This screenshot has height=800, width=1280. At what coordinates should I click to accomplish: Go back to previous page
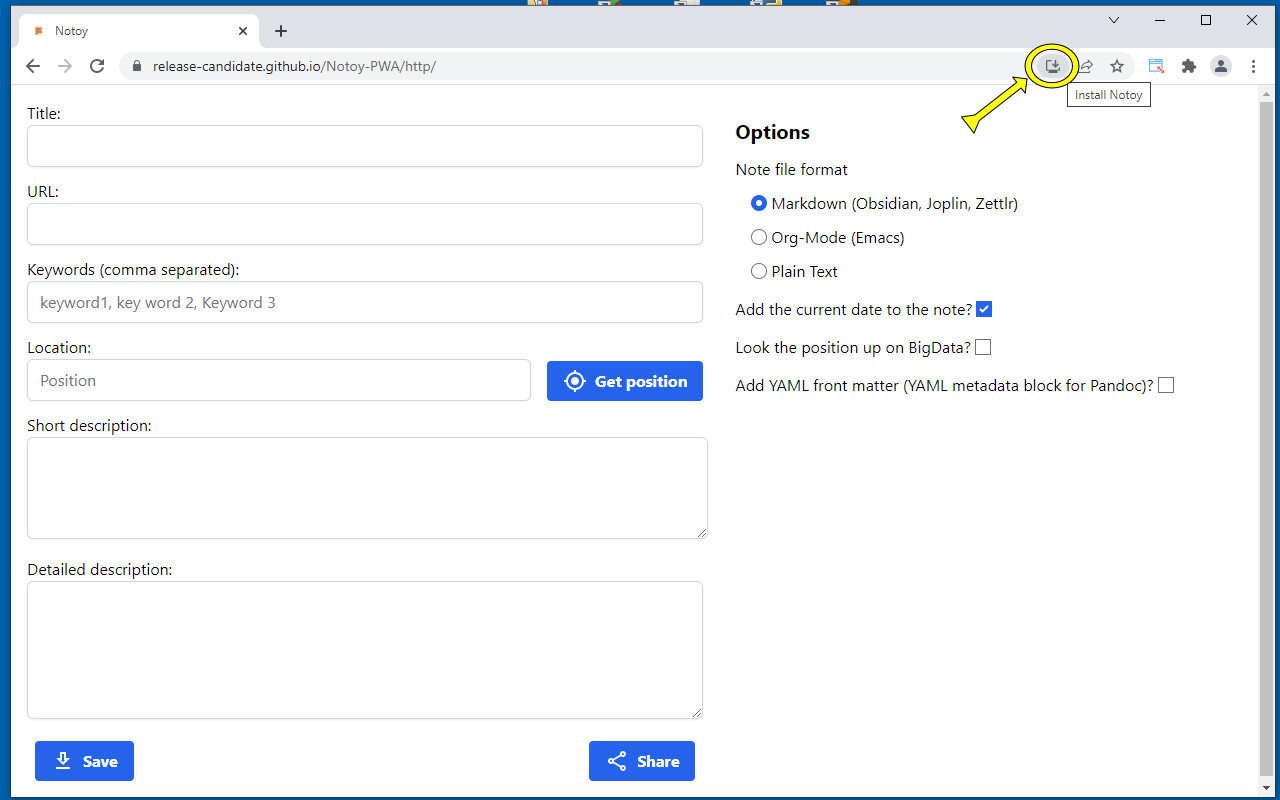[x=33, y=66]
